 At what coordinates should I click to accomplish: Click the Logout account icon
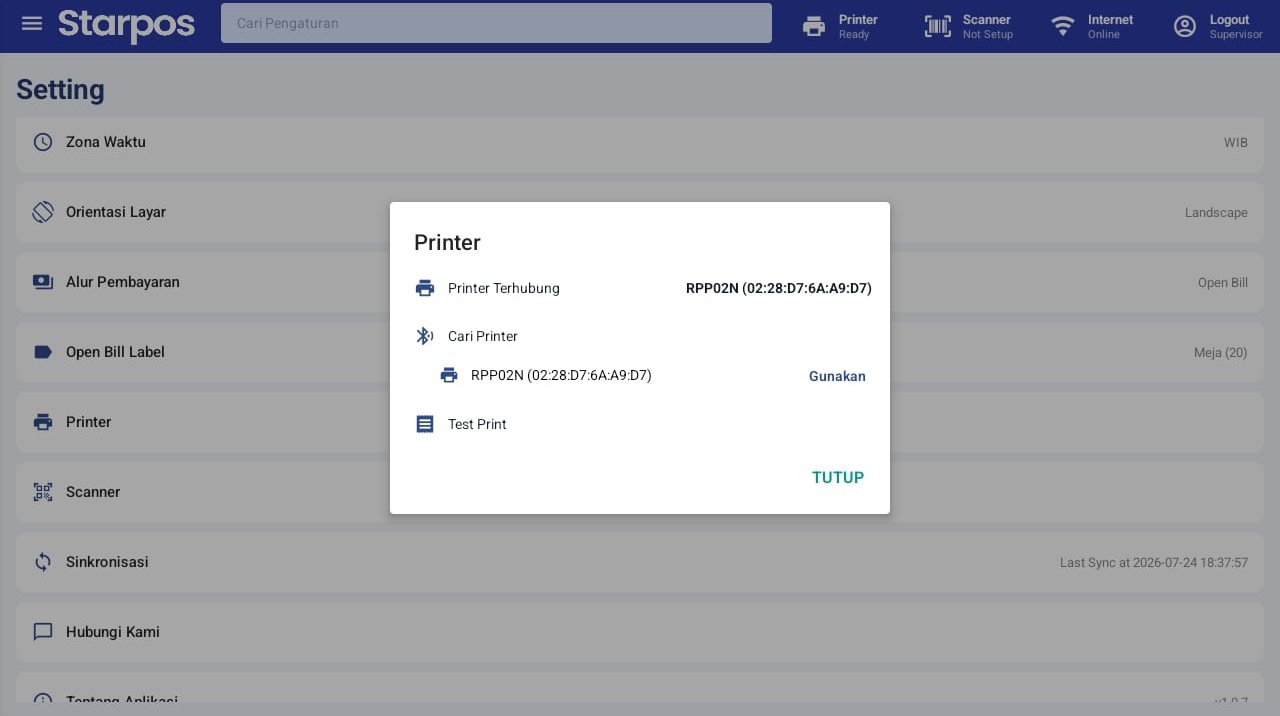point(1185,26)
